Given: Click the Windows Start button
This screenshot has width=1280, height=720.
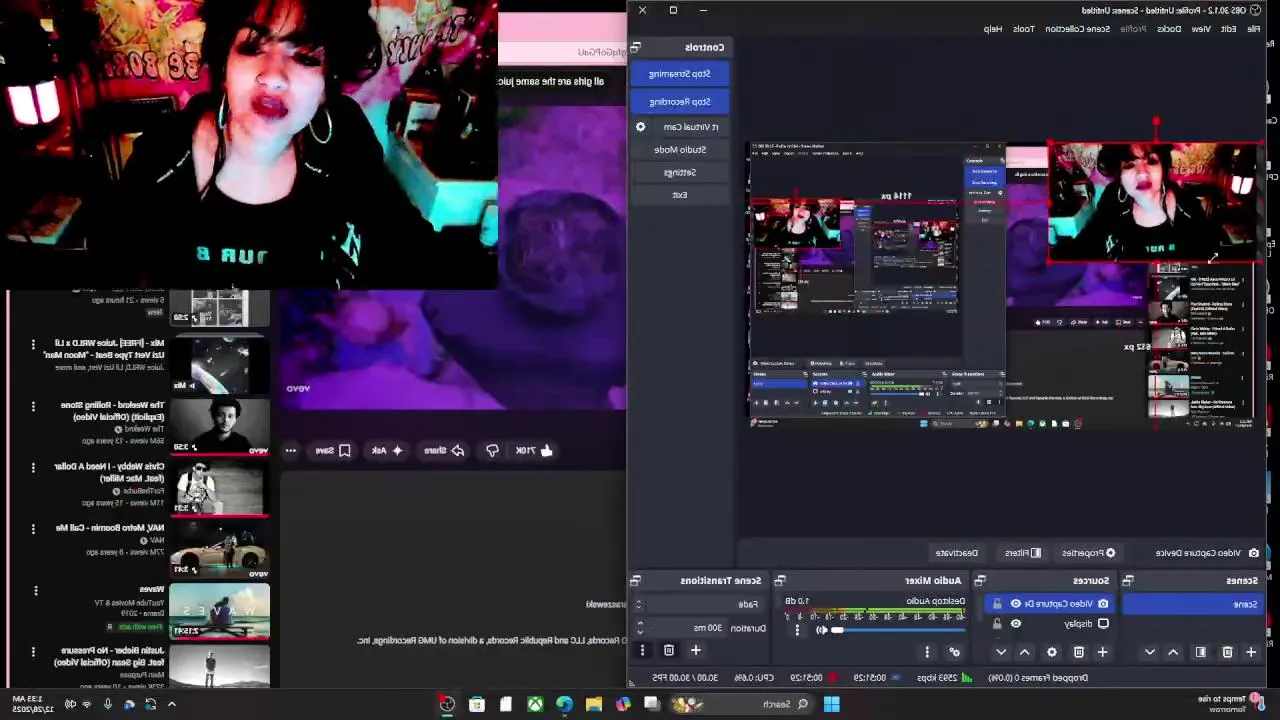Looking at the screenshot, I should coord(832,704).
